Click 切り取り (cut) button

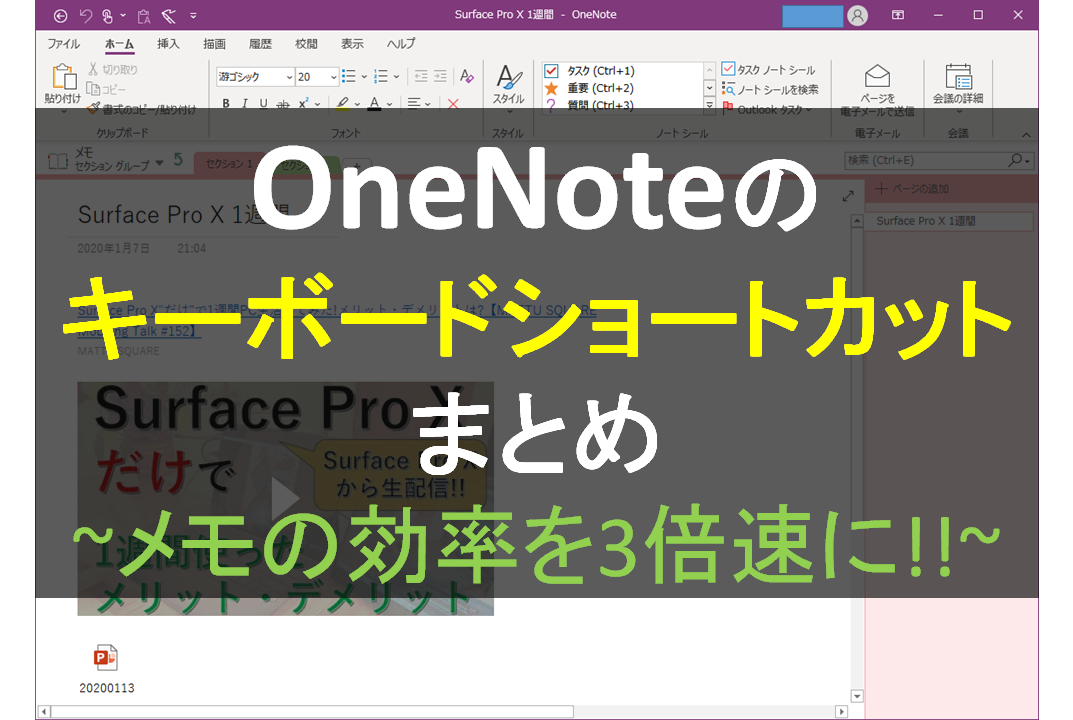coord(113,70)
